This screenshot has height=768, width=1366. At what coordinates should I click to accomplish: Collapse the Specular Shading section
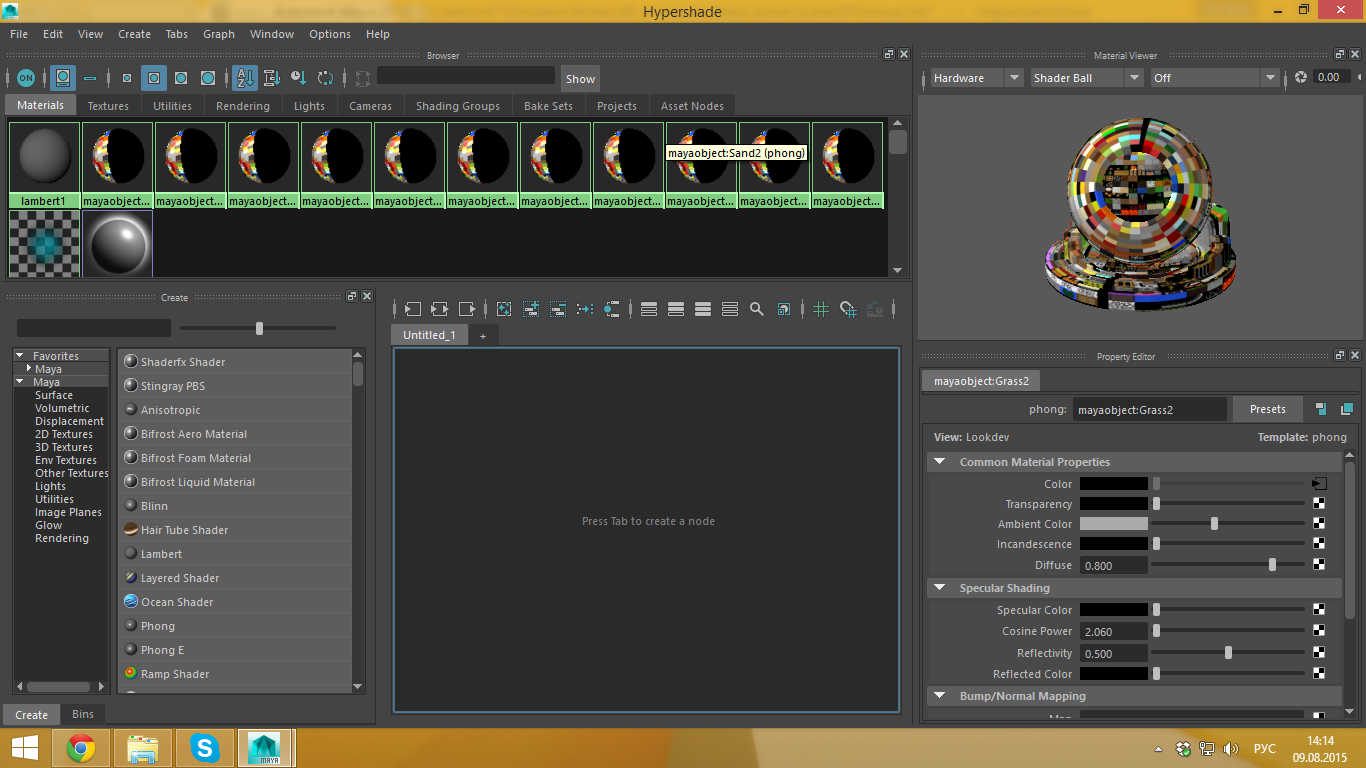tap(940, 588)
